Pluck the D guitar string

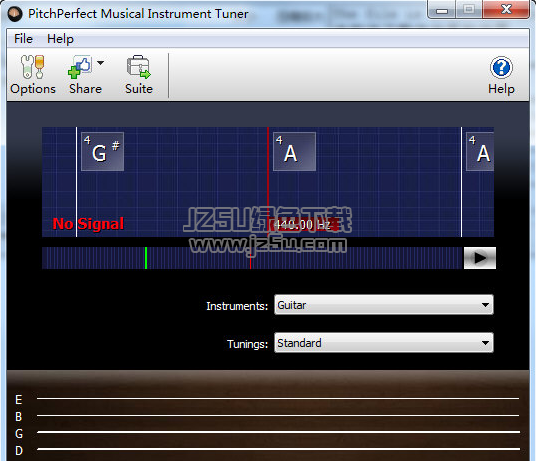278,449
